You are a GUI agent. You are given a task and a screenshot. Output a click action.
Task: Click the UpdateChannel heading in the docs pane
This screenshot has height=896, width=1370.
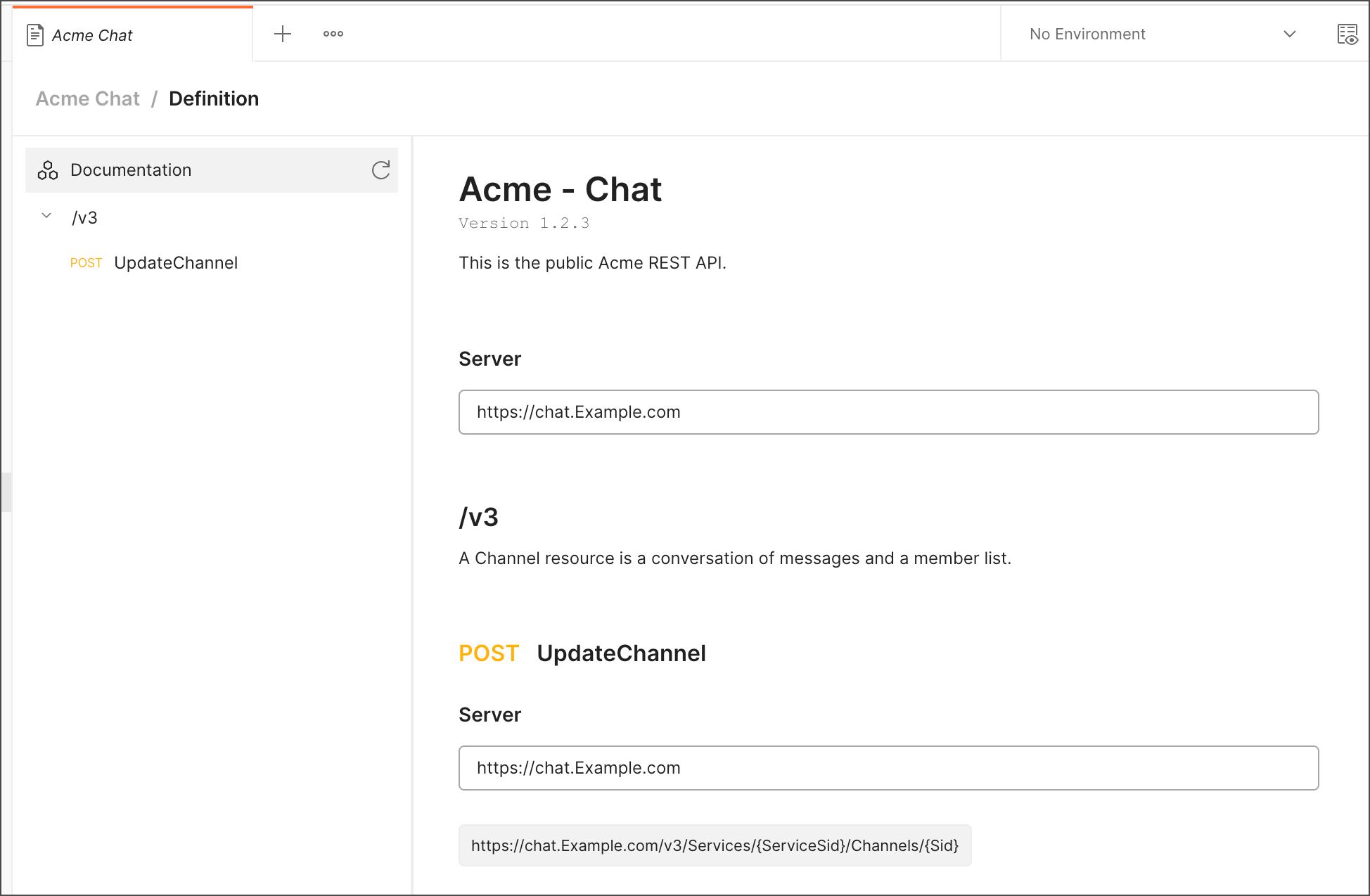tap(621, 653)
